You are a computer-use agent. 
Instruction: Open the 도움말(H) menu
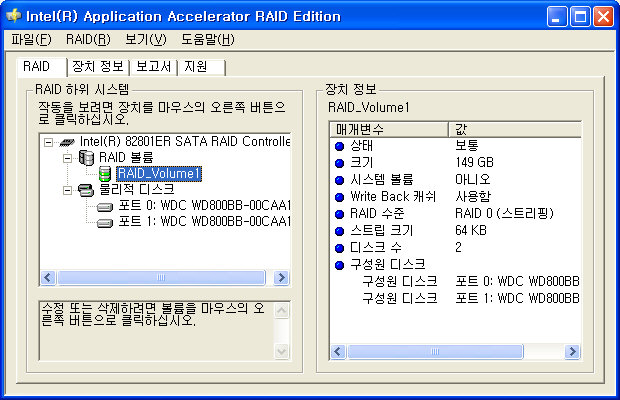(x=208, y=40)
